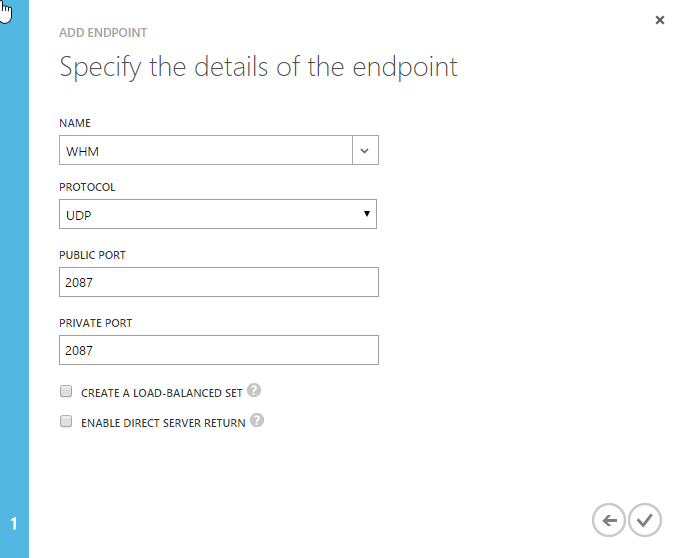Image resolution: width=679 pixels, height=558 pixels.
Task: Tick the Enable Direct Server Return checkbox
Action: coord(66,422)
